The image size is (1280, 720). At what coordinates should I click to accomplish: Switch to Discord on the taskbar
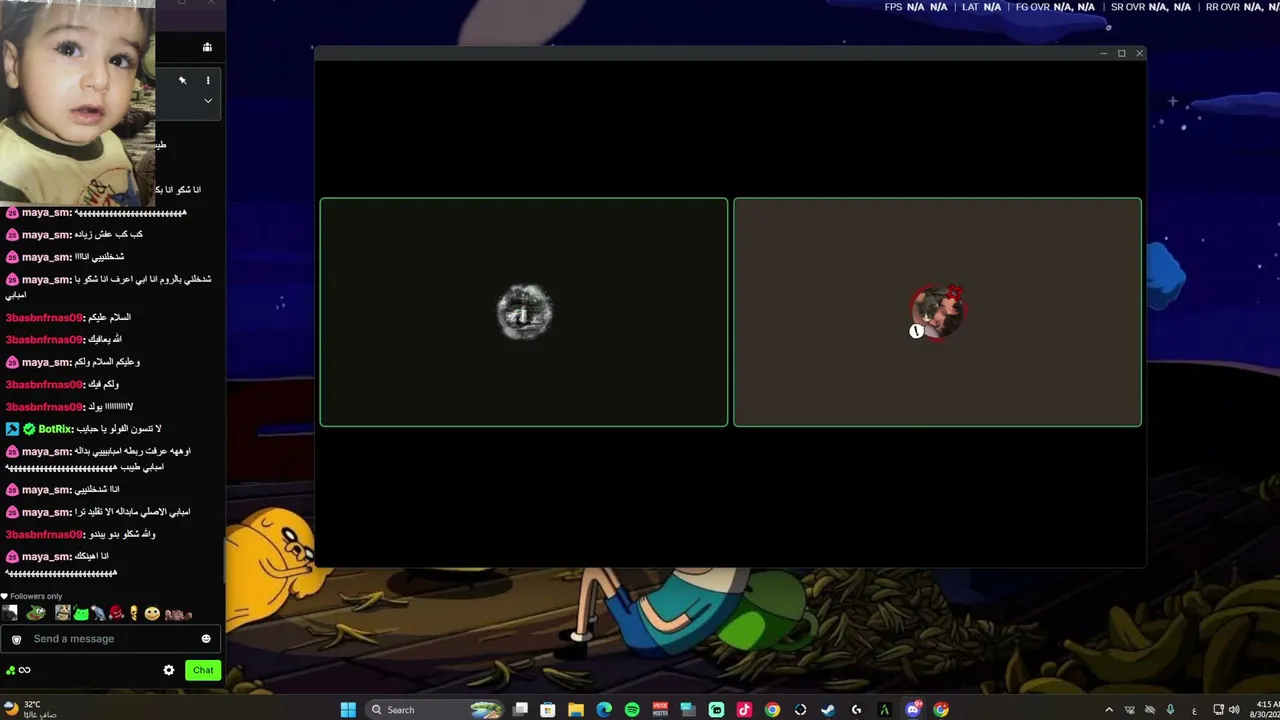(x=913, y=710)
